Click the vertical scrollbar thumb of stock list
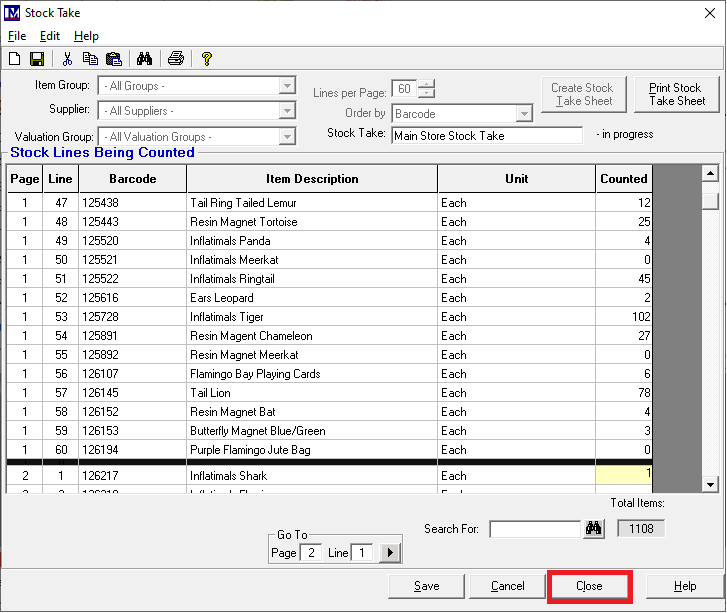Screen dimensions: 727x613 point(710,201)
